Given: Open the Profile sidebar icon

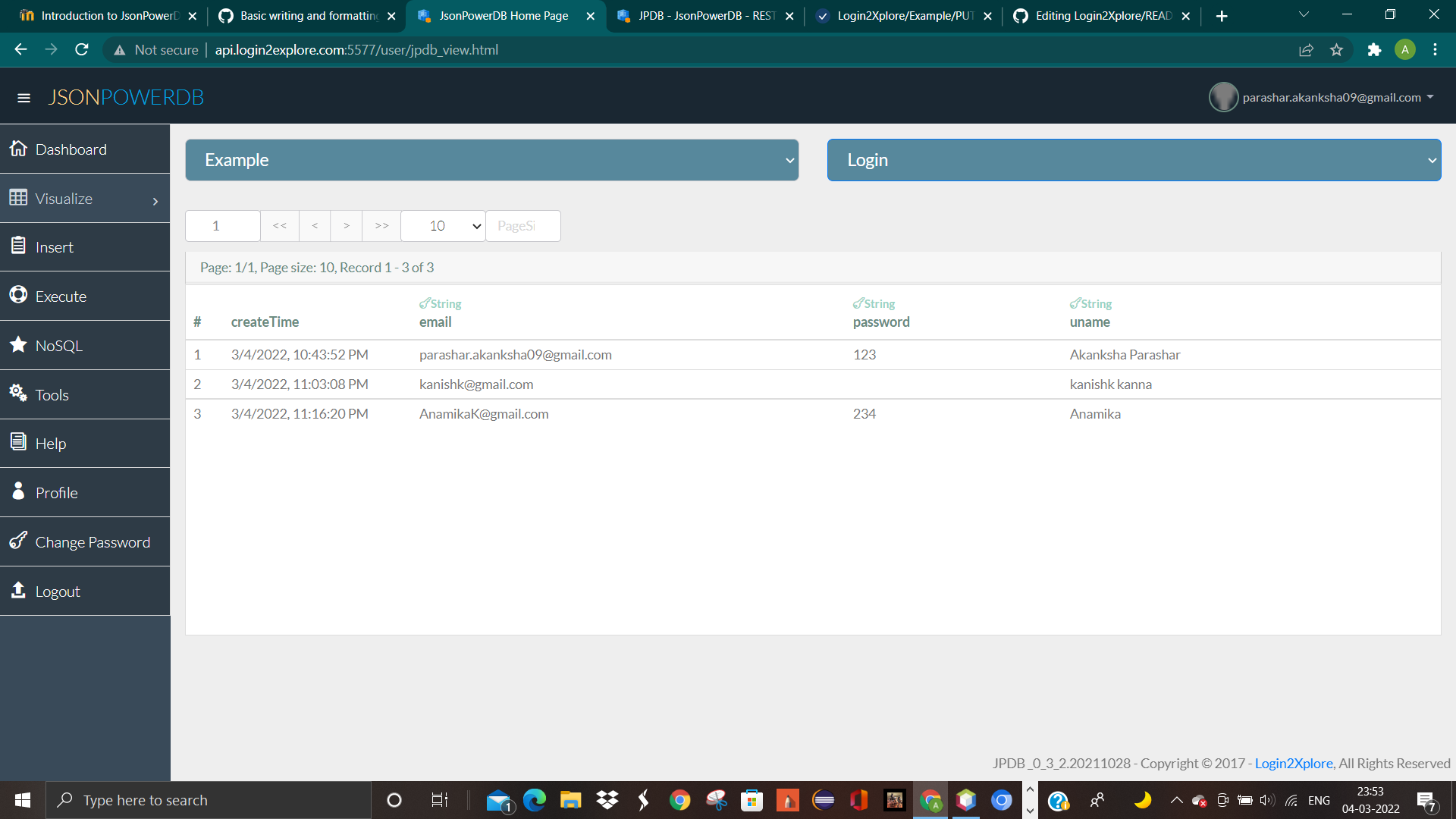Looking at the screenshot, I should [18, 491].
